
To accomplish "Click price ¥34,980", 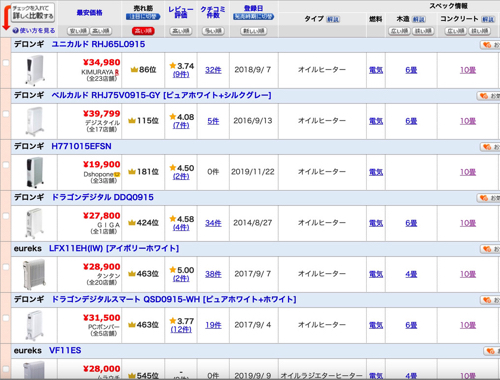I will 102,62.
